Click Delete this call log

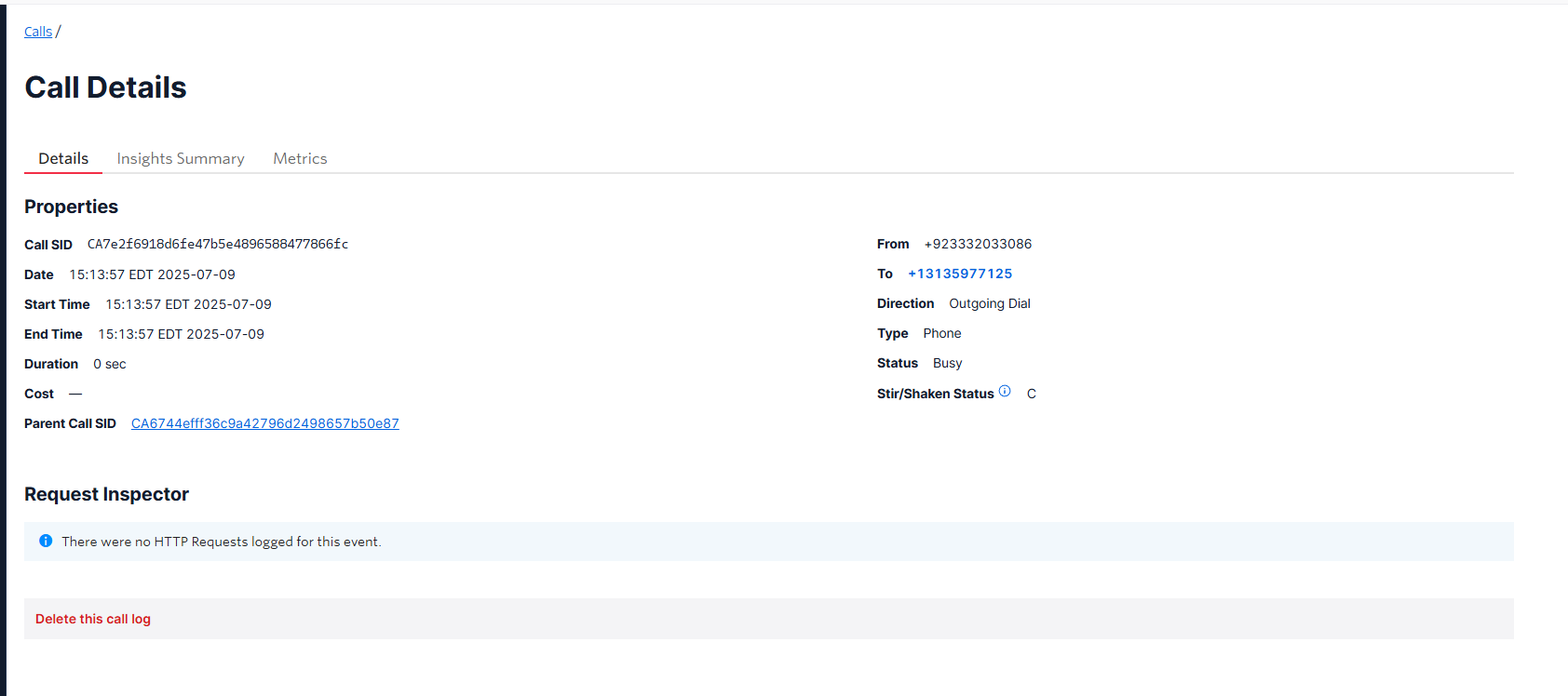click(93, 619)
